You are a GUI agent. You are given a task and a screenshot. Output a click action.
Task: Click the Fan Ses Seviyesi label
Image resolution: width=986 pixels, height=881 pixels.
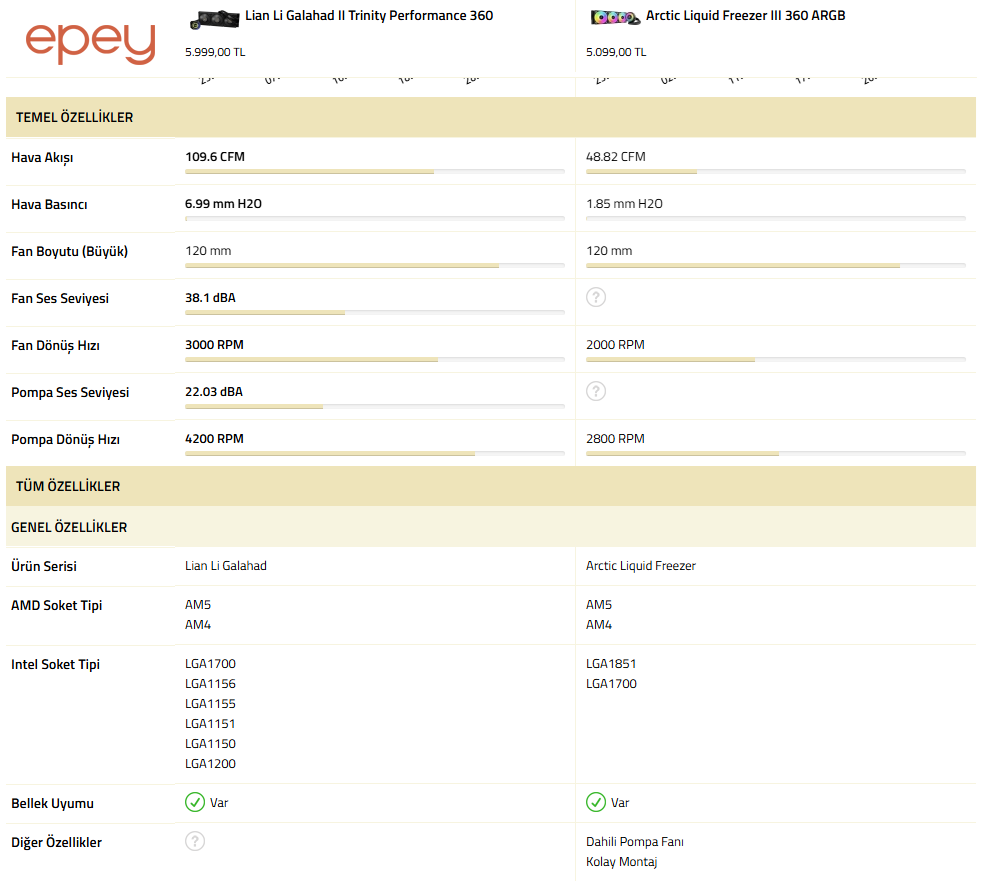point(60,299)
